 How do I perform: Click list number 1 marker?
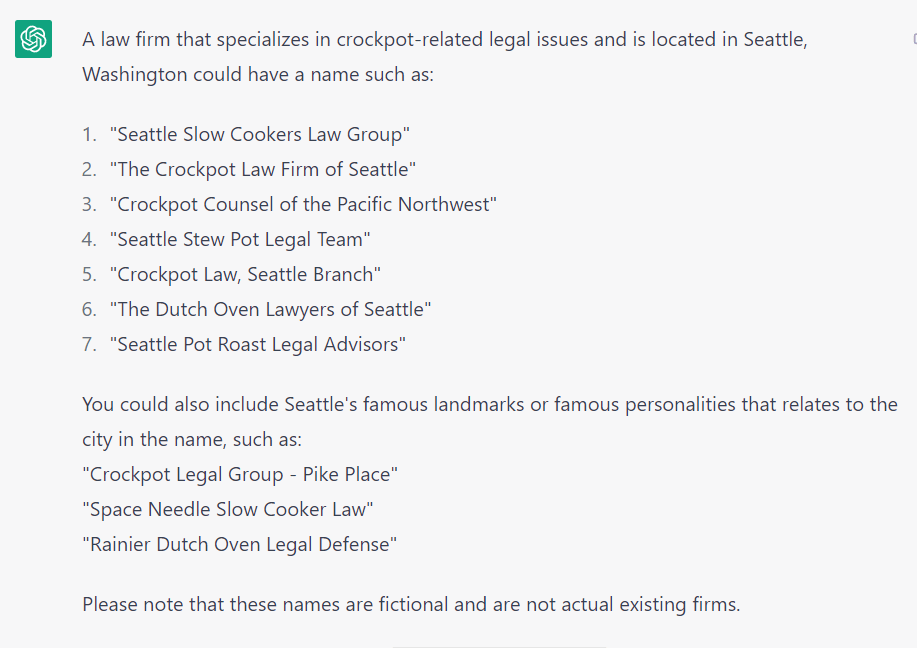point(89,134)
